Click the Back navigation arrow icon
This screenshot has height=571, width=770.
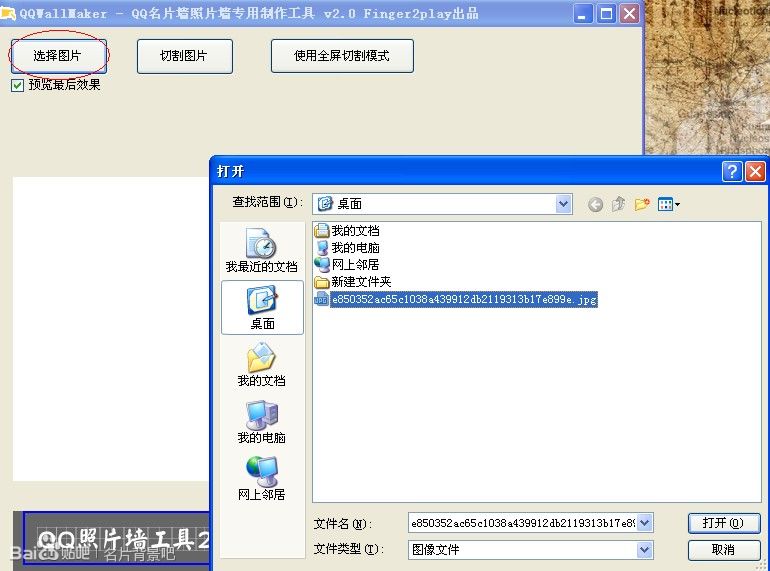[x=595, y=204]
